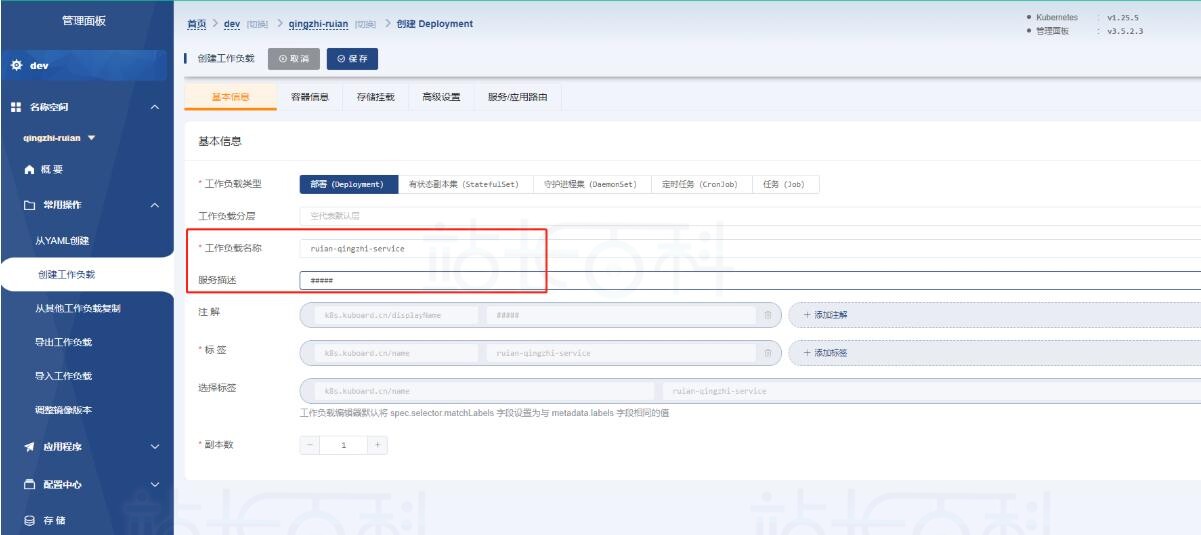
Task: Decrease replica count with minus button
Action: pos(311,445)
